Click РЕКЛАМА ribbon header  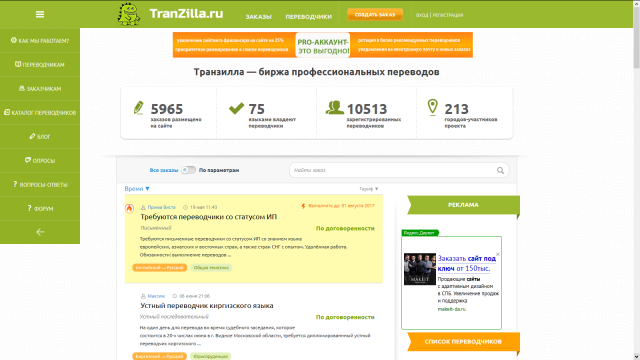463,205
